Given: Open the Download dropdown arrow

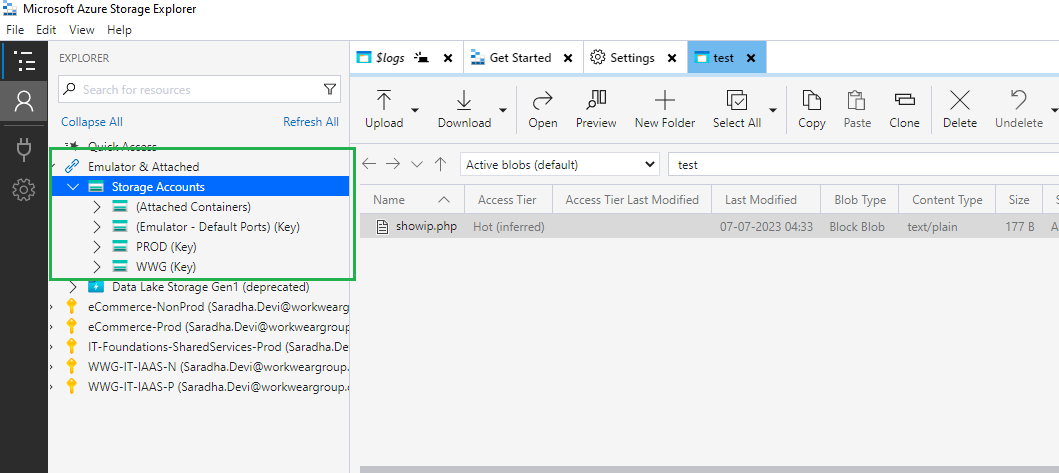Looking at the screenshot, I should pos(502,109).
